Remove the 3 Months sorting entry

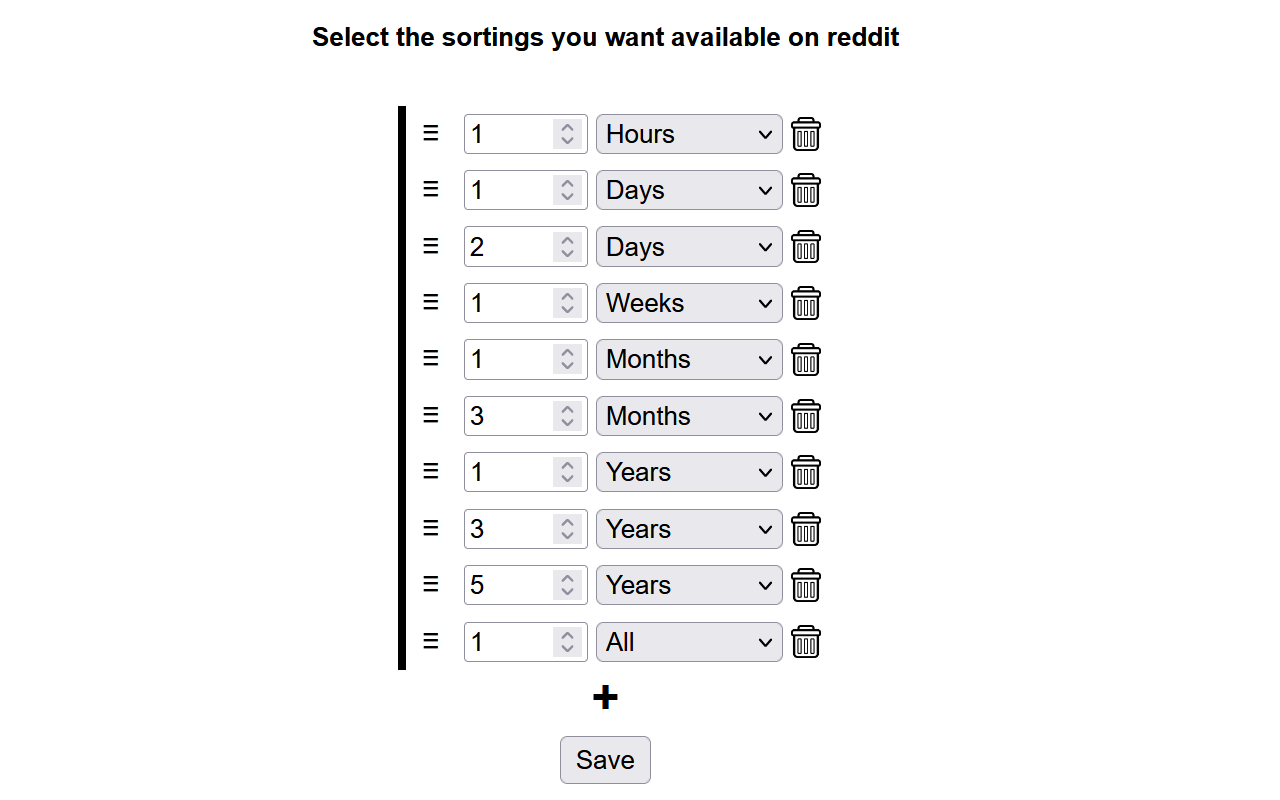pos(806,416)
